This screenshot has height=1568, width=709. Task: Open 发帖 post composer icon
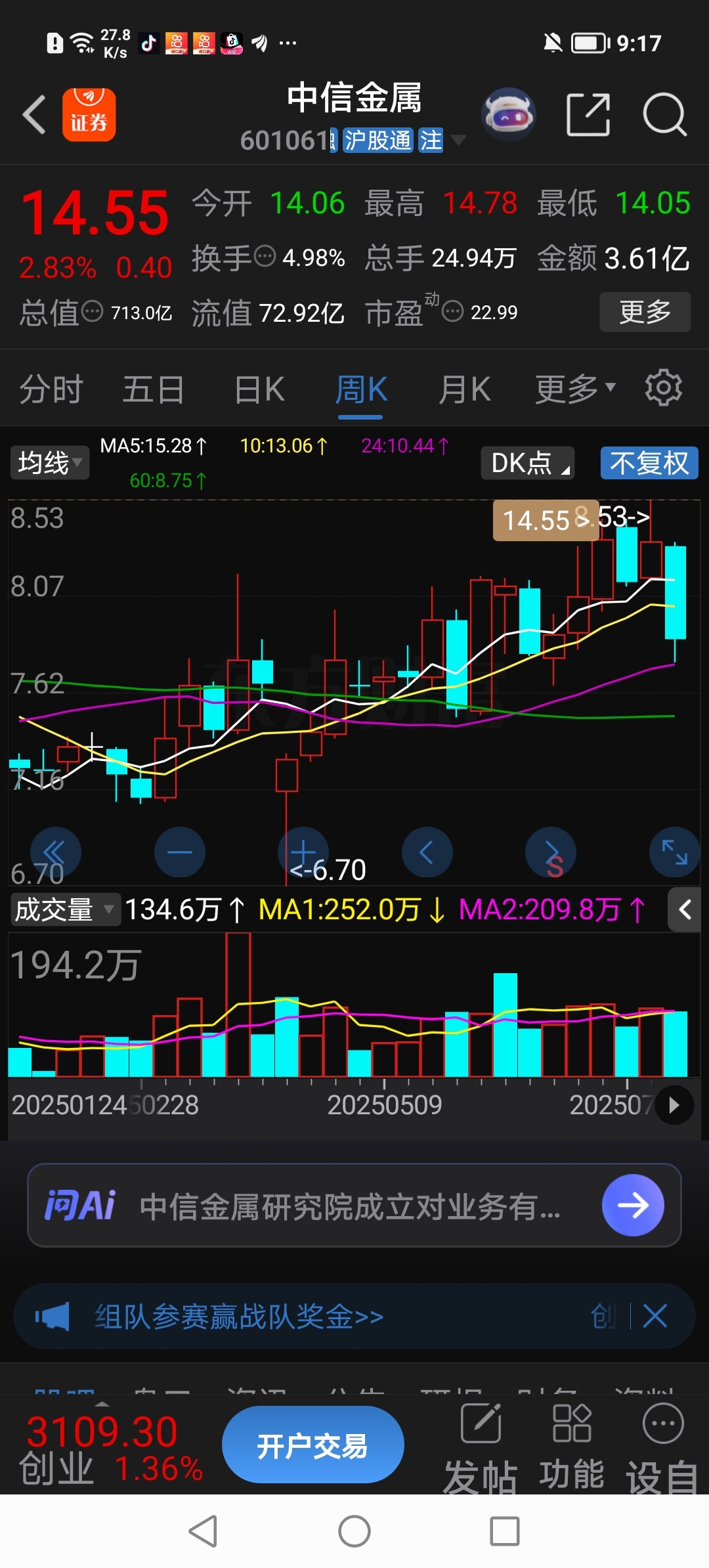[x=481, y=1424]
